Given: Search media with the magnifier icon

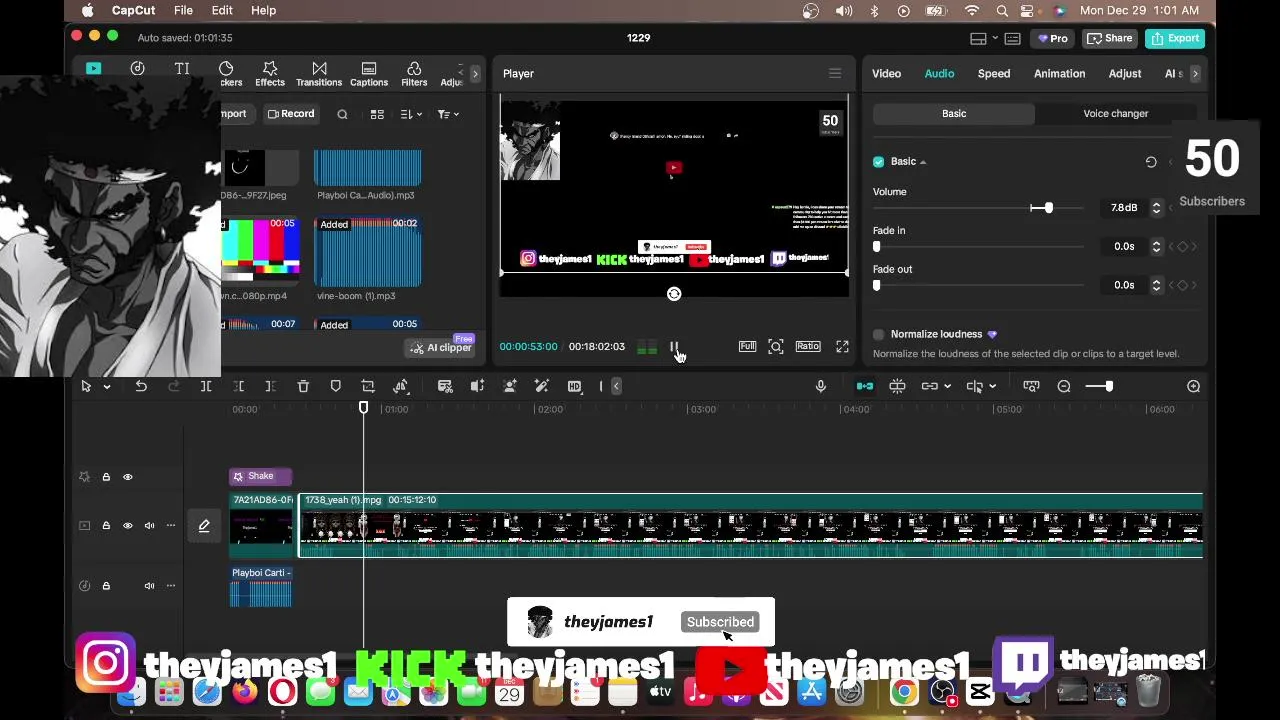Looking at the screenshot, I should pyautogui.click(x=342, y=114).
